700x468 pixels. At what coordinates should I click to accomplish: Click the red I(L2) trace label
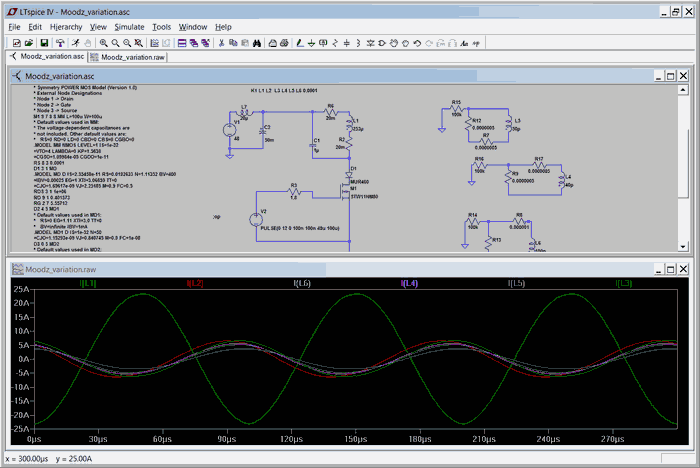(196, 284)
